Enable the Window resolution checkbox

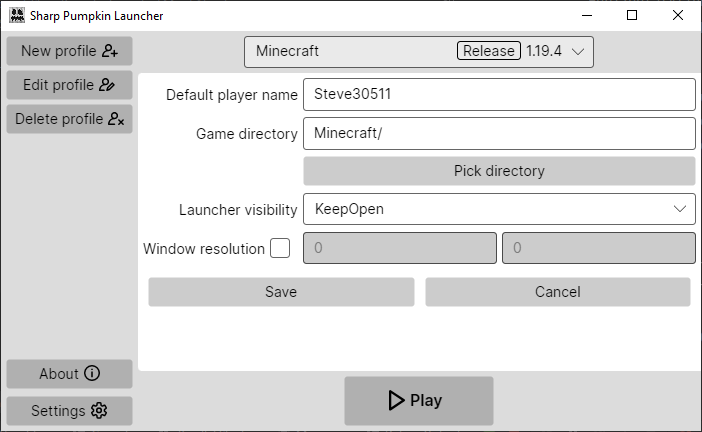(x=280, y=248)
